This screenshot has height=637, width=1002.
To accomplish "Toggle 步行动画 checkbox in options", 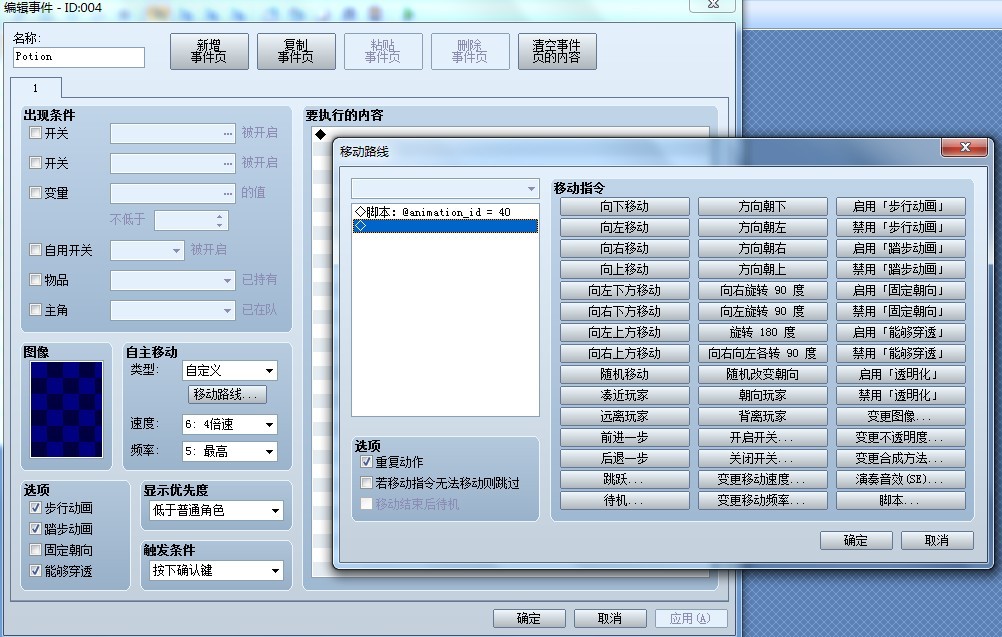I will click(36, 508).
